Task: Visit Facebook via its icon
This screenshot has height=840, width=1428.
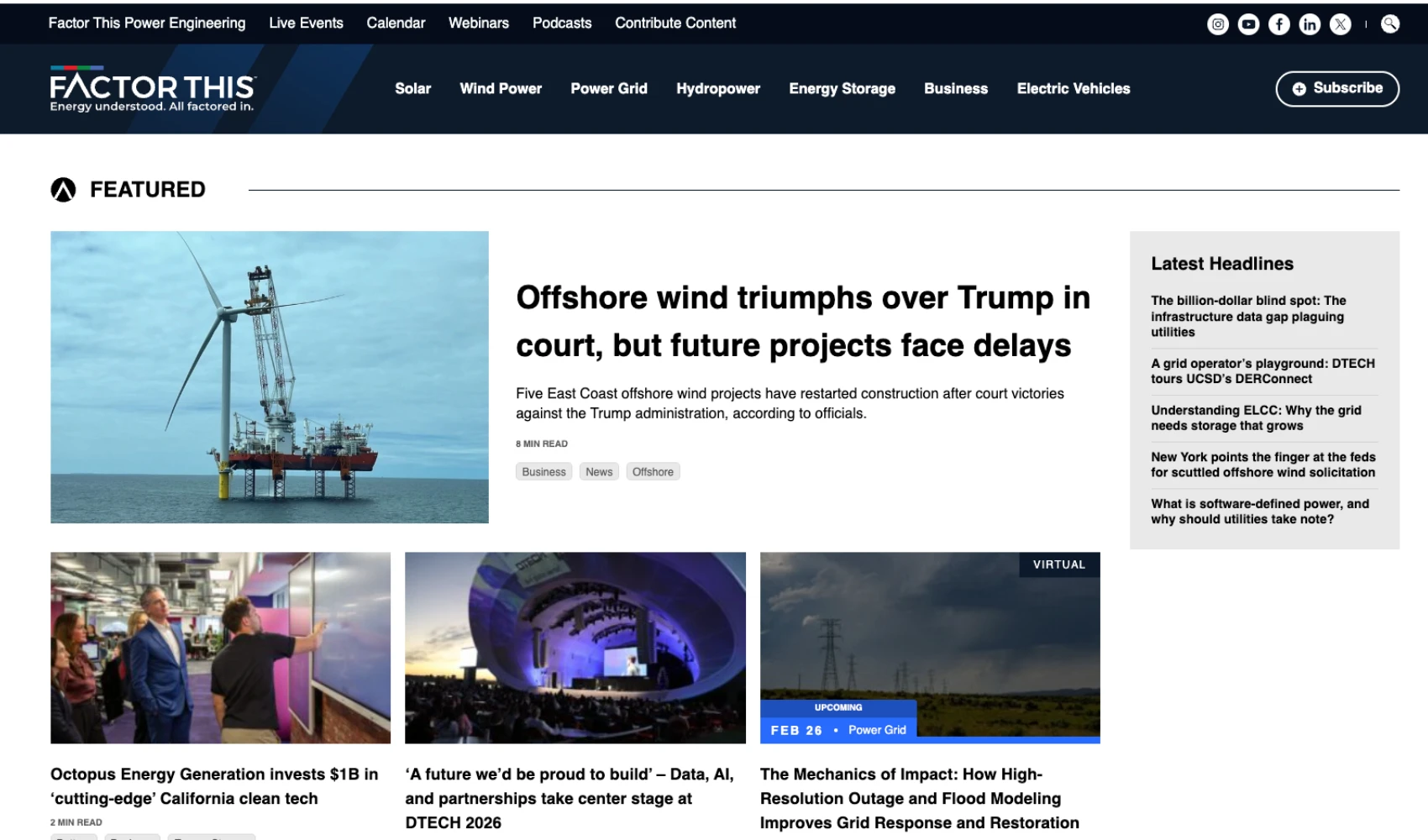Action: (1278, 24)
